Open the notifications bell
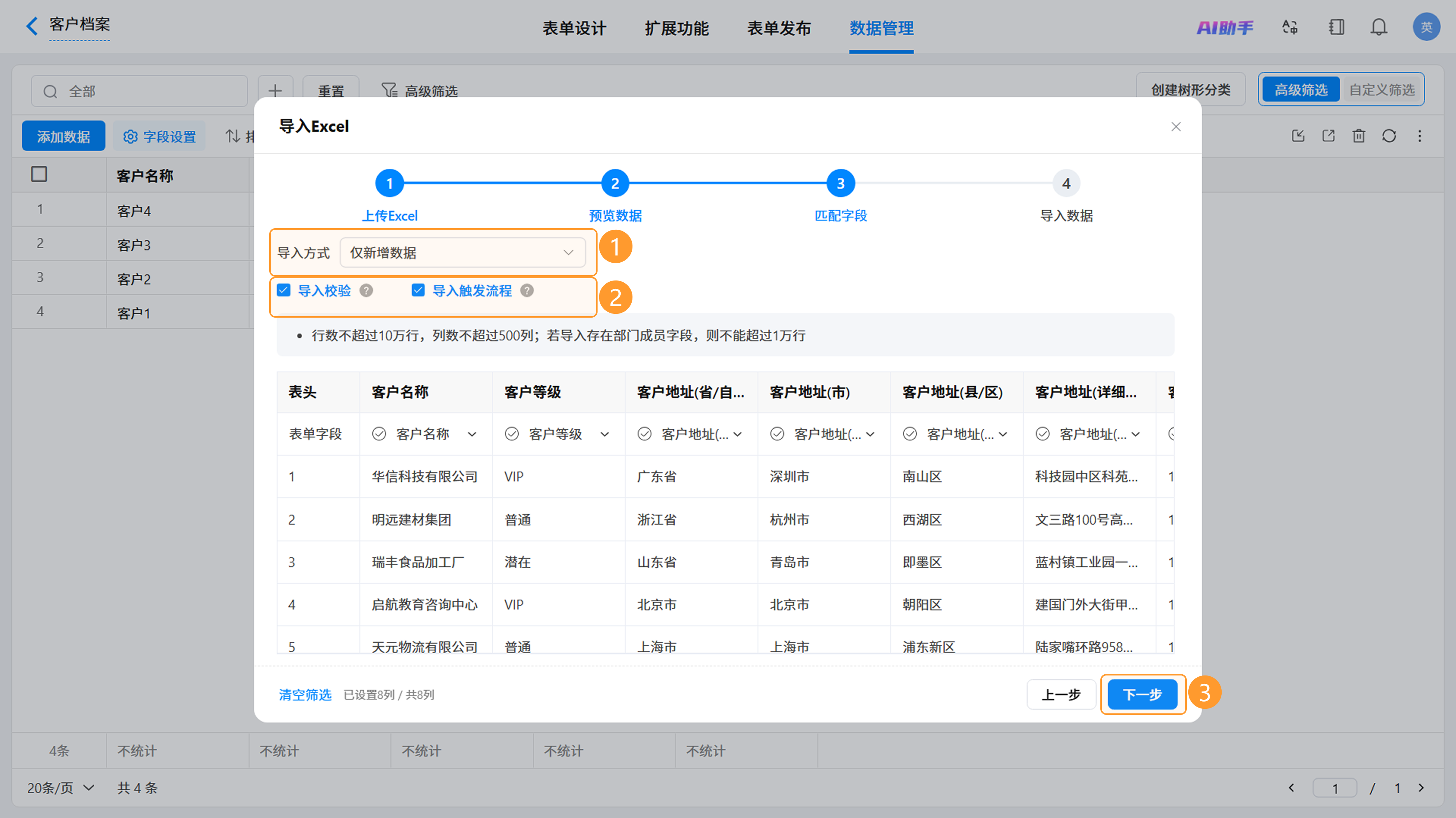 point(1379,27)
